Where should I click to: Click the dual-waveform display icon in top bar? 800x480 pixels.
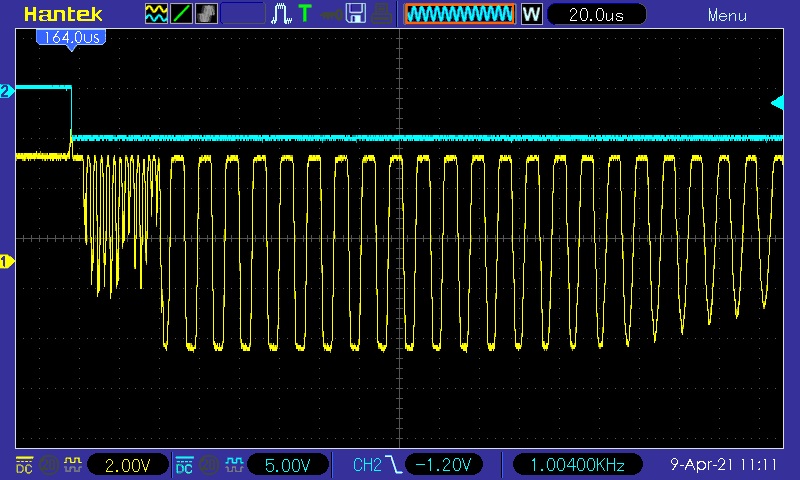pos(157,14)
